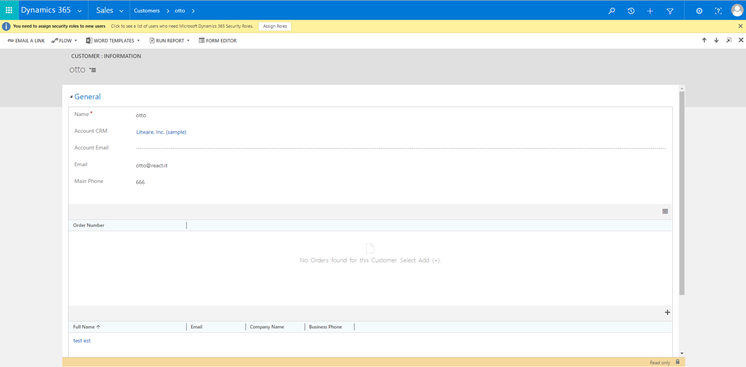This screenshot has width=746, height=367.
Task: Dismiss the yellow security roles notification
Action: point(740,26)
